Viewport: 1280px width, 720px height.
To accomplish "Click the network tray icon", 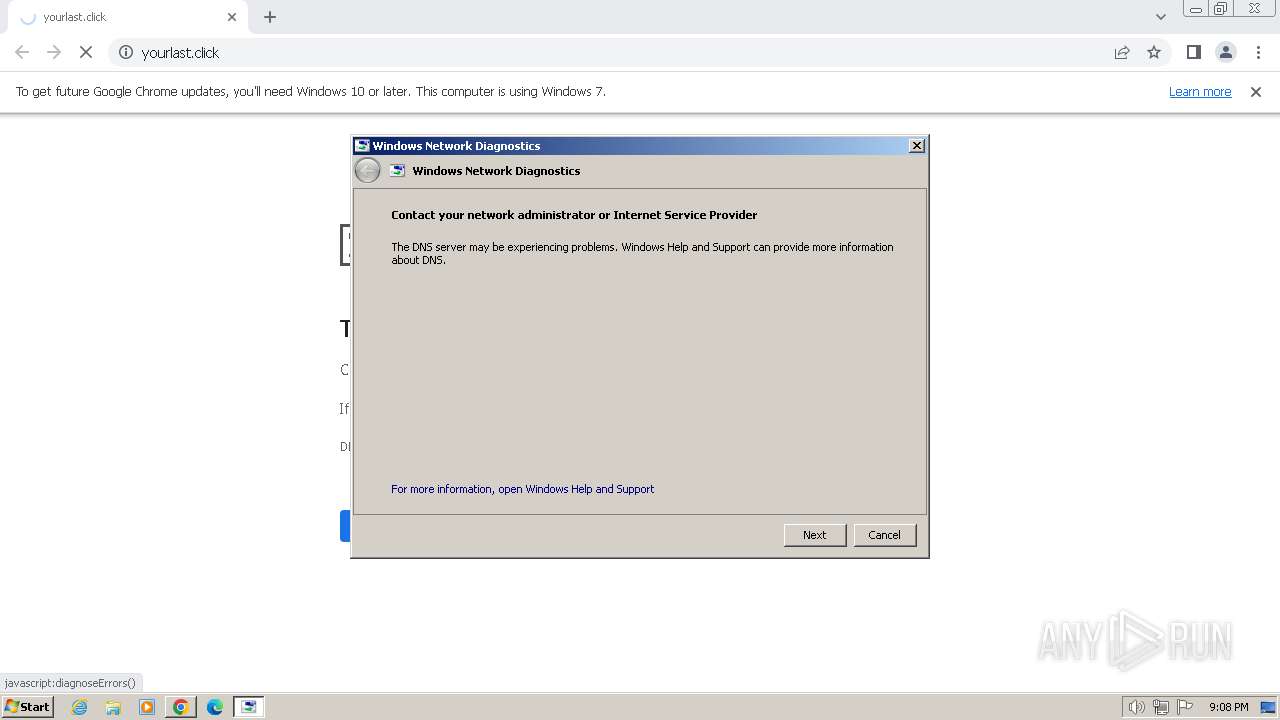I will 1161,707.
